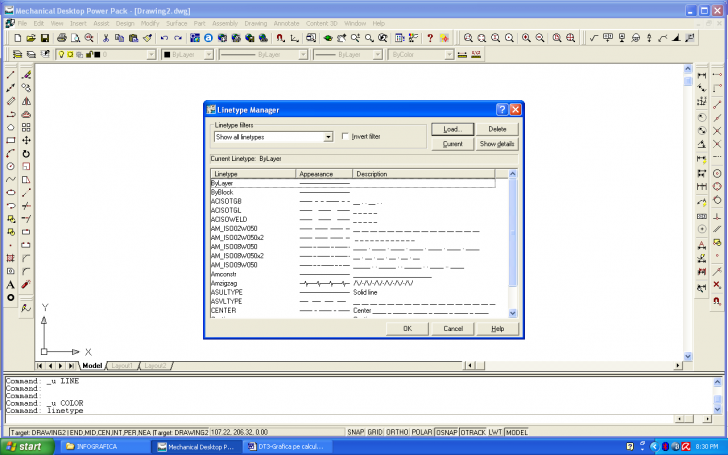This screenshot has height=455, width=728.
Task: Click OK in Linetype Manager
Action: [x=407, y=329]
